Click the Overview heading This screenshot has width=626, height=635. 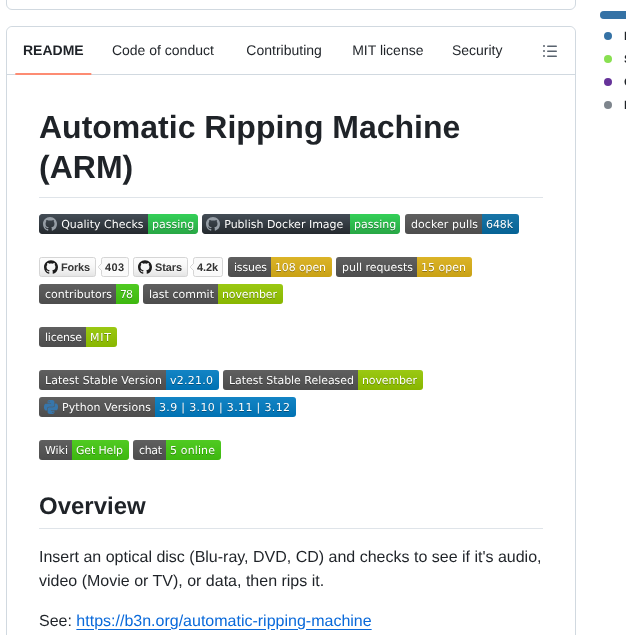pyautogui.click(x=92, y=506)
